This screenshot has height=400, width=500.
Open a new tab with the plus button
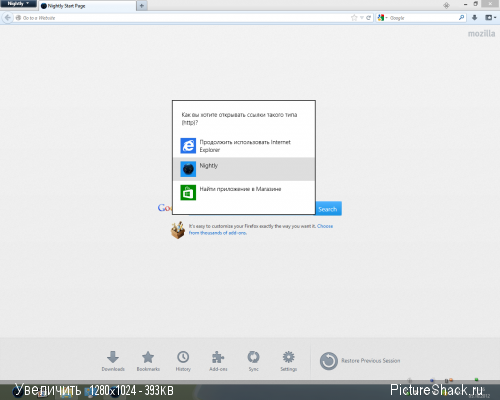pos(142,6)
